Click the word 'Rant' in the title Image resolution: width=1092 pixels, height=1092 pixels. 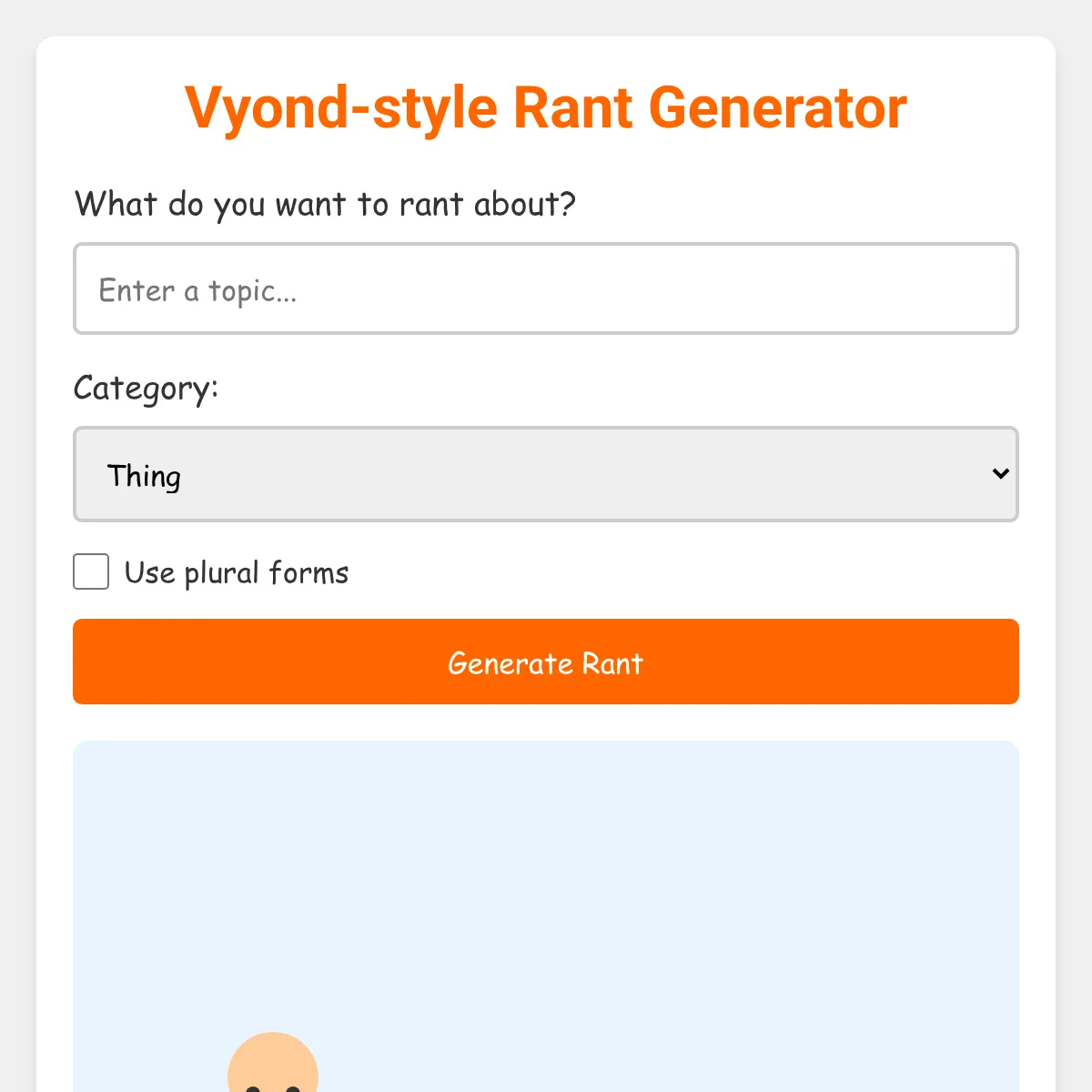(572, 108)
